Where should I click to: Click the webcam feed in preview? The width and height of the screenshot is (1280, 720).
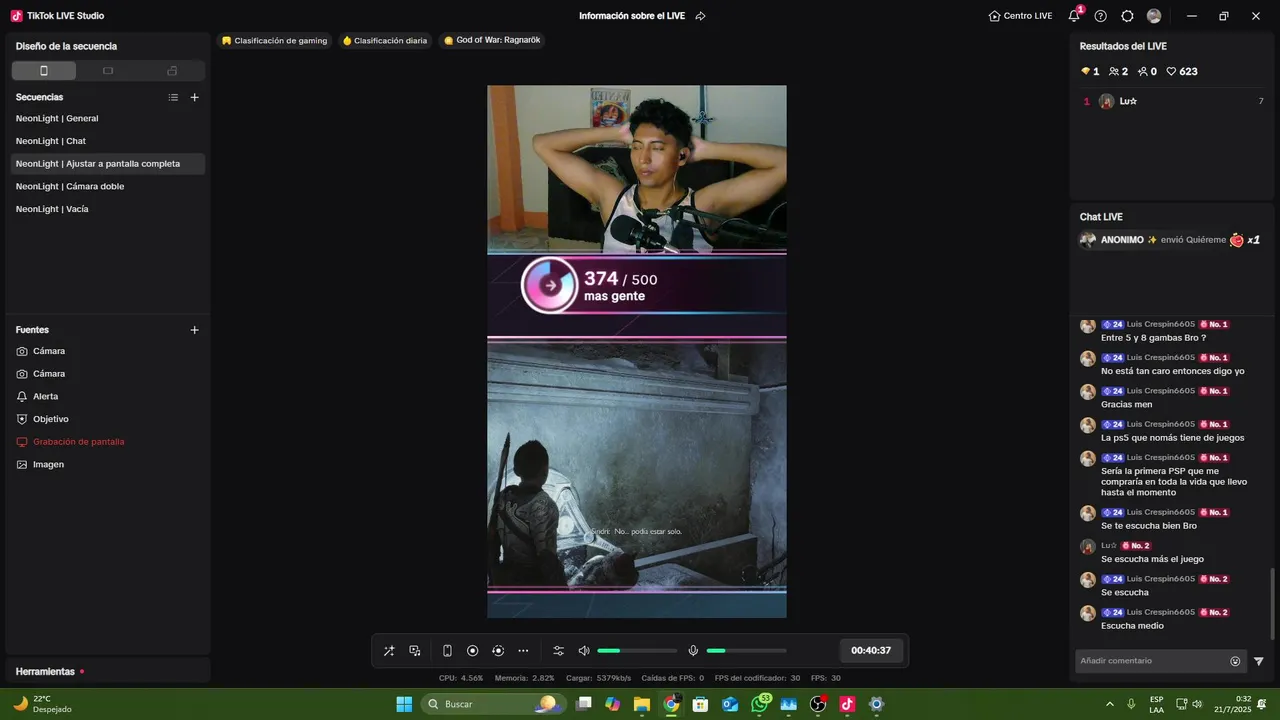tap(637, 168)
